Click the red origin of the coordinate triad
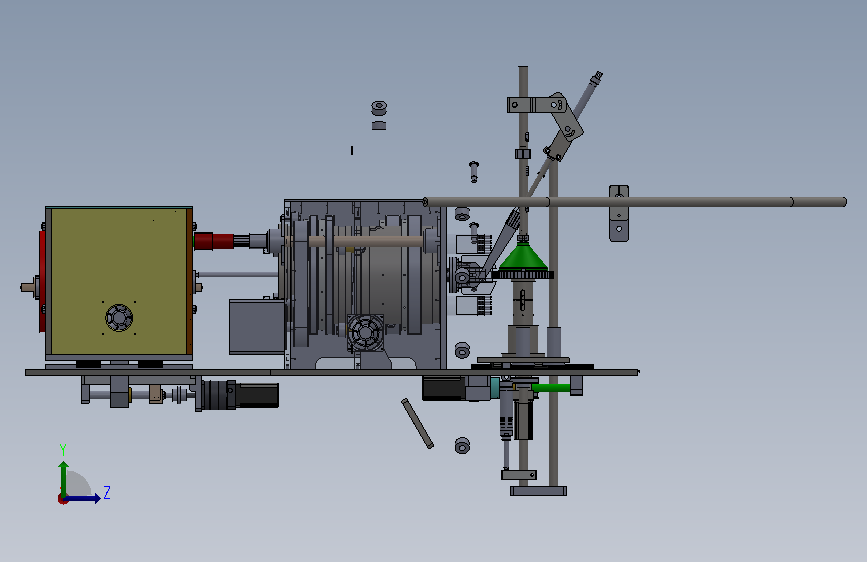This screenshot has width=867, height=562. point(62,499)
